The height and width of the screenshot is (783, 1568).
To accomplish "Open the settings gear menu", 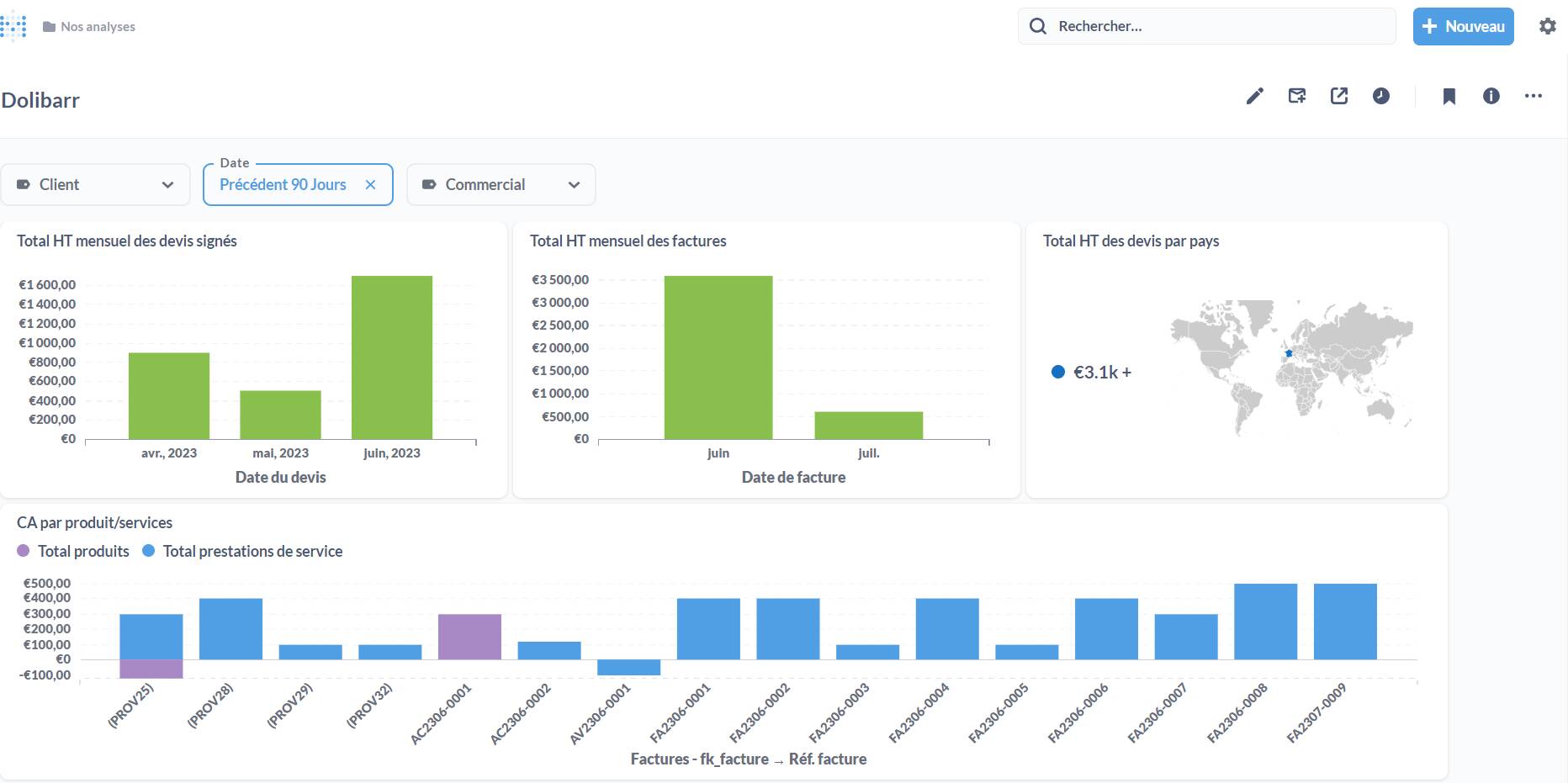I will [x=1547, y=26].
